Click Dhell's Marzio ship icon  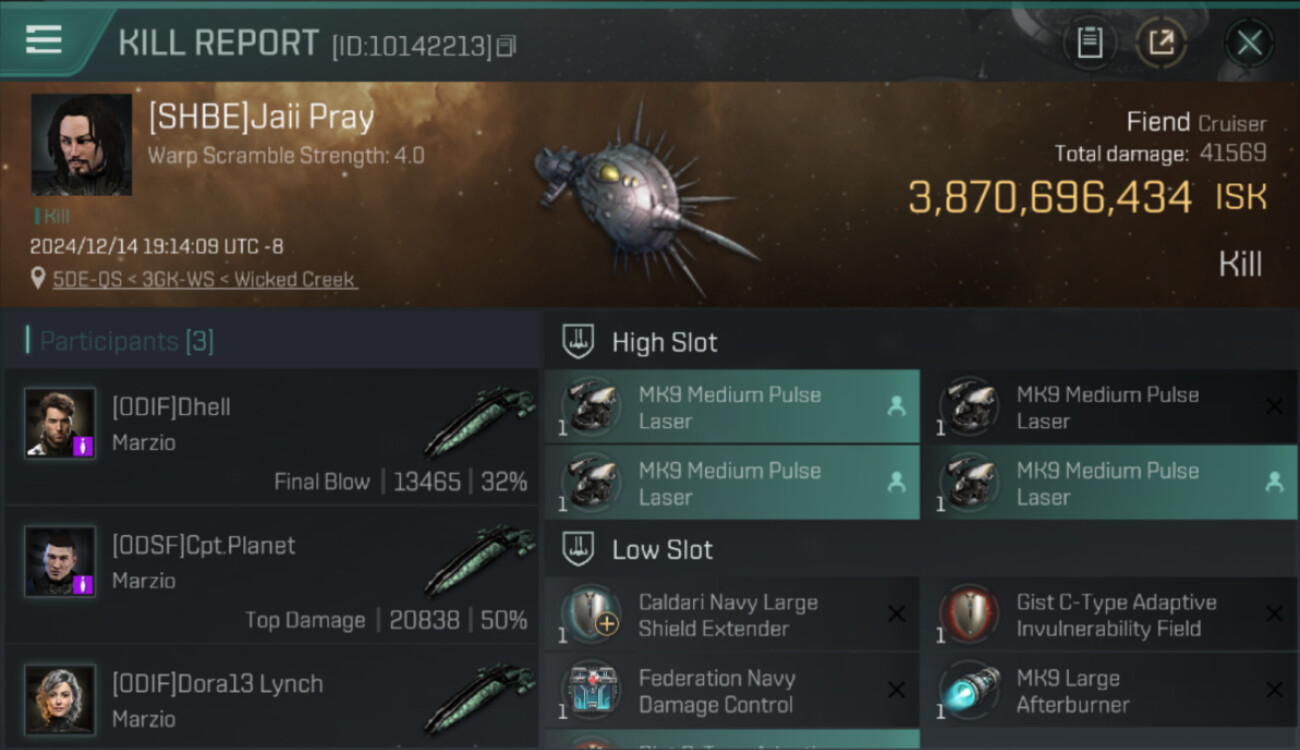[479, 423]
